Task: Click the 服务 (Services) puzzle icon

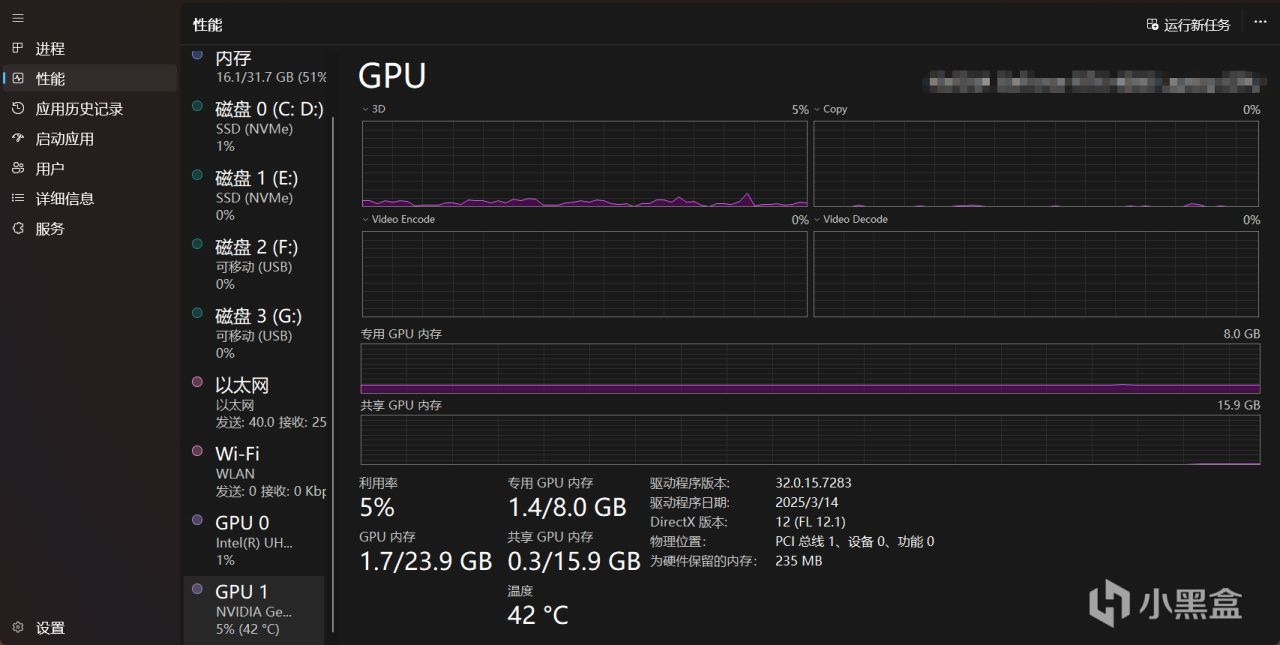Action: [18, 228]
